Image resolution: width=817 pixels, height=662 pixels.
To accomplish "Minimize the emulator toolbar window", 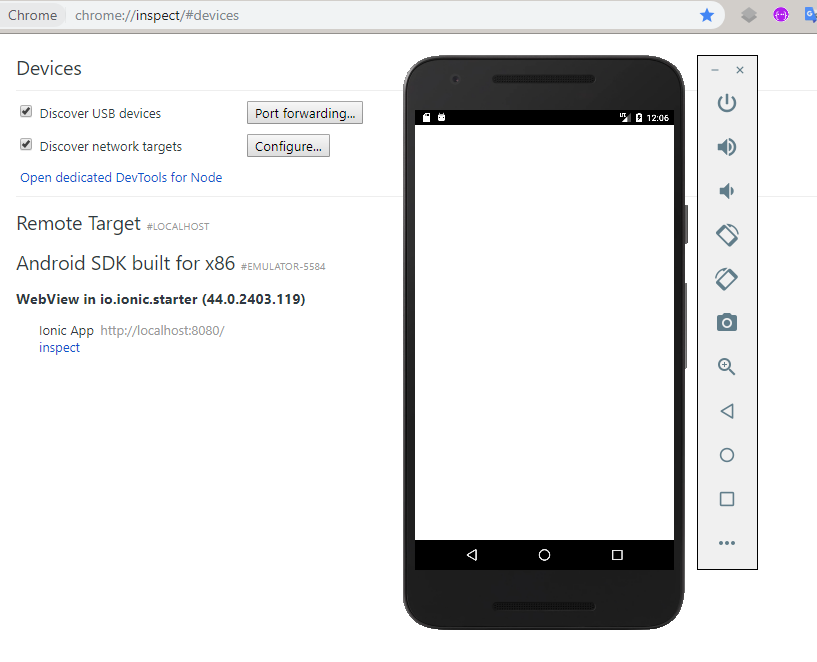I will tap(715, 70).
